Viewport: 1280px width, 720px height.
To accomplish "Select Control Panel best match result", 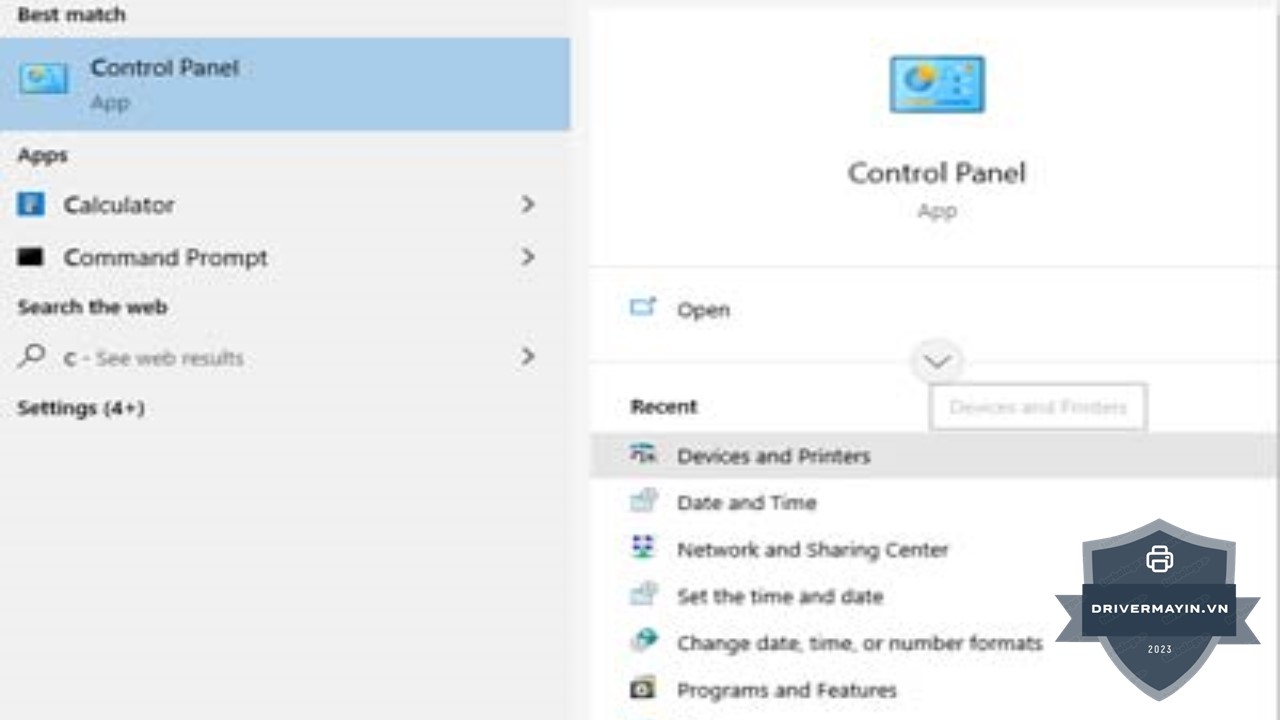I will tap(285, 84).
